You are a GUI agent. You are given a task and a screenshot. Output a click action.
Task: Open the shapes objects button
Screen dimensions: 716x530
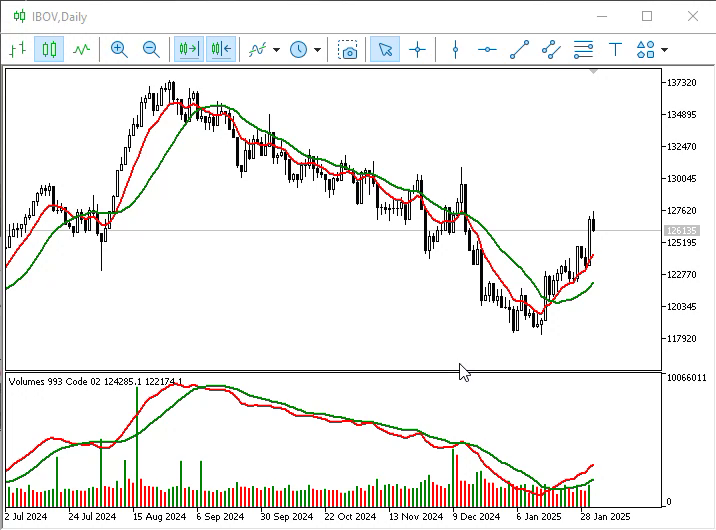pos(646,49)
